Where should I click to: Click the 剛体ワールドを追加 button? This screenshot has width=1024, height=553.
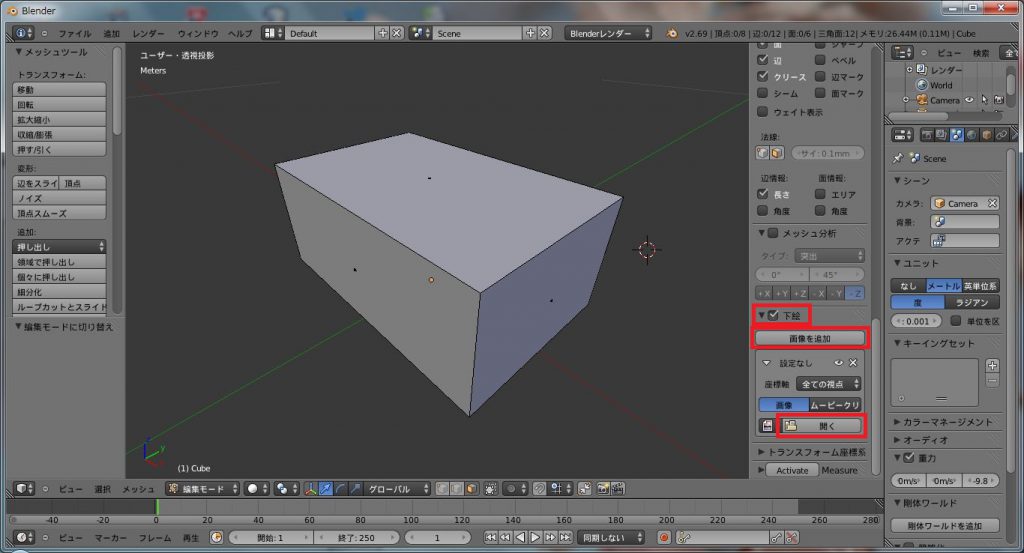point(945,526)
